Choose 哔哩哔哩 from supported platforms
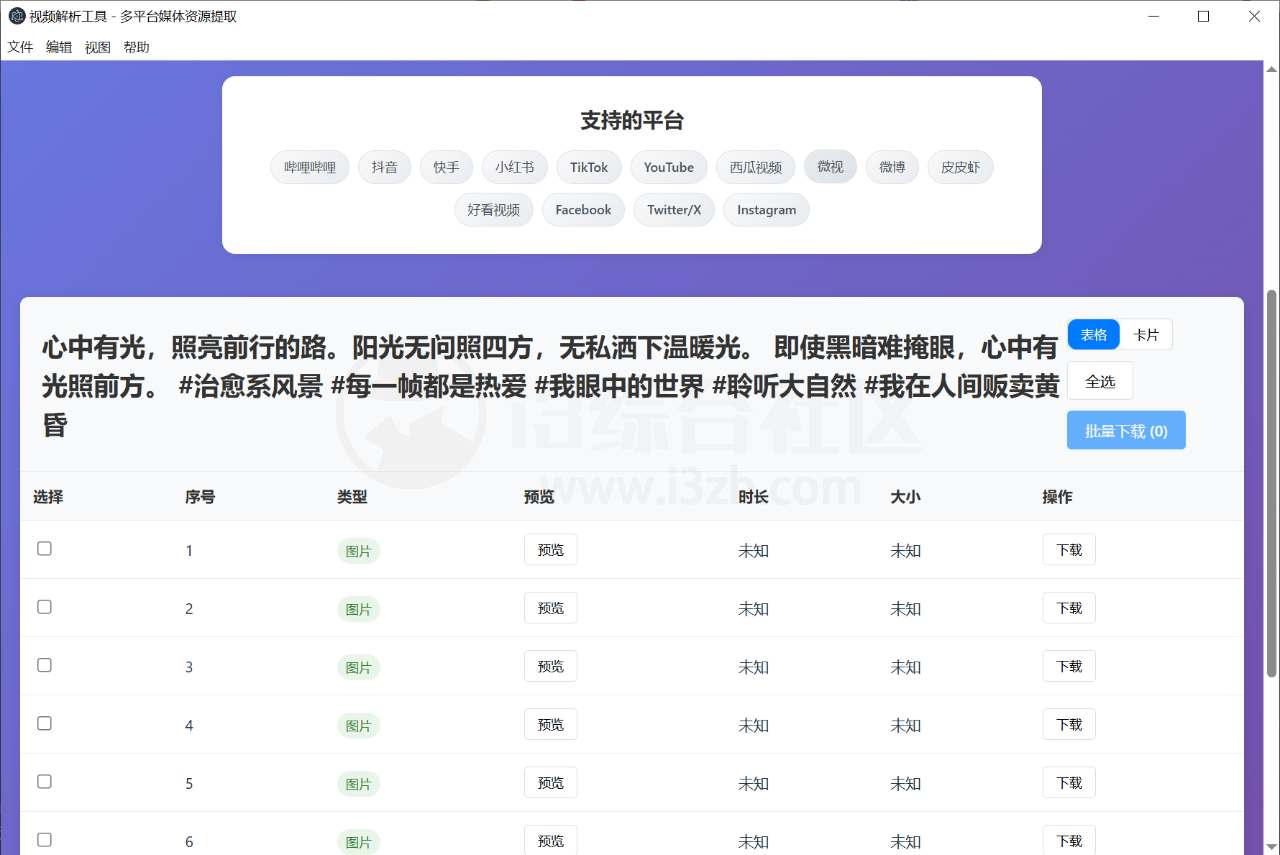 coord(309,167)
